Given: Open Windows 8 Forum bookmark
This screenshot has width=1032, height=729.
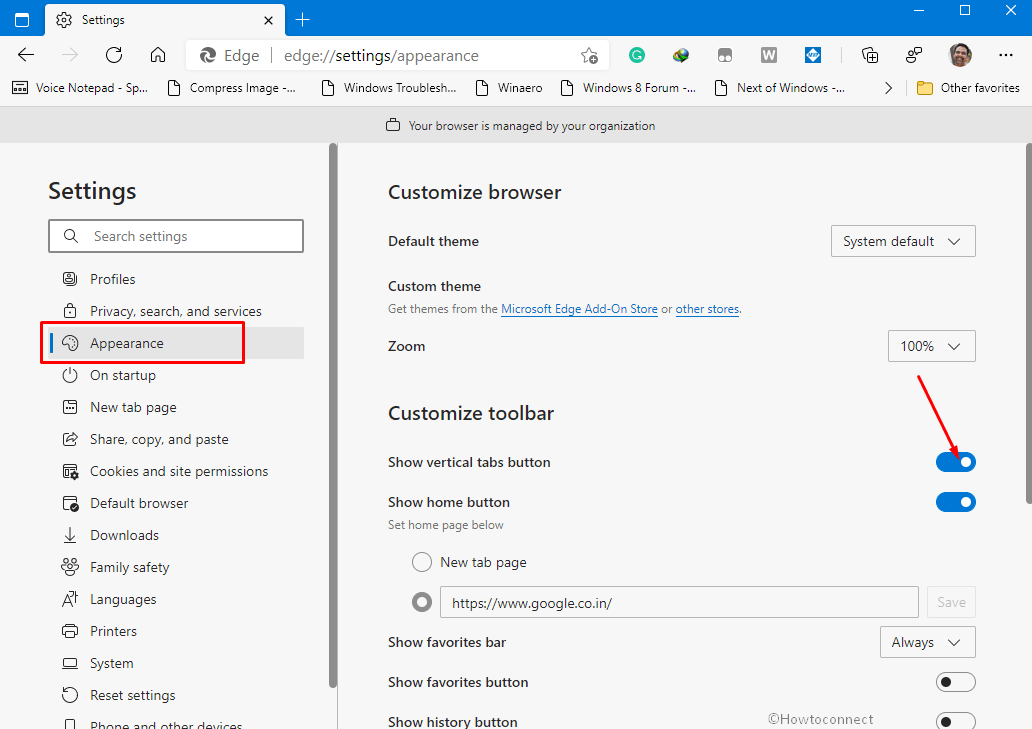Looking at the screenshot, I should [628, 88].
